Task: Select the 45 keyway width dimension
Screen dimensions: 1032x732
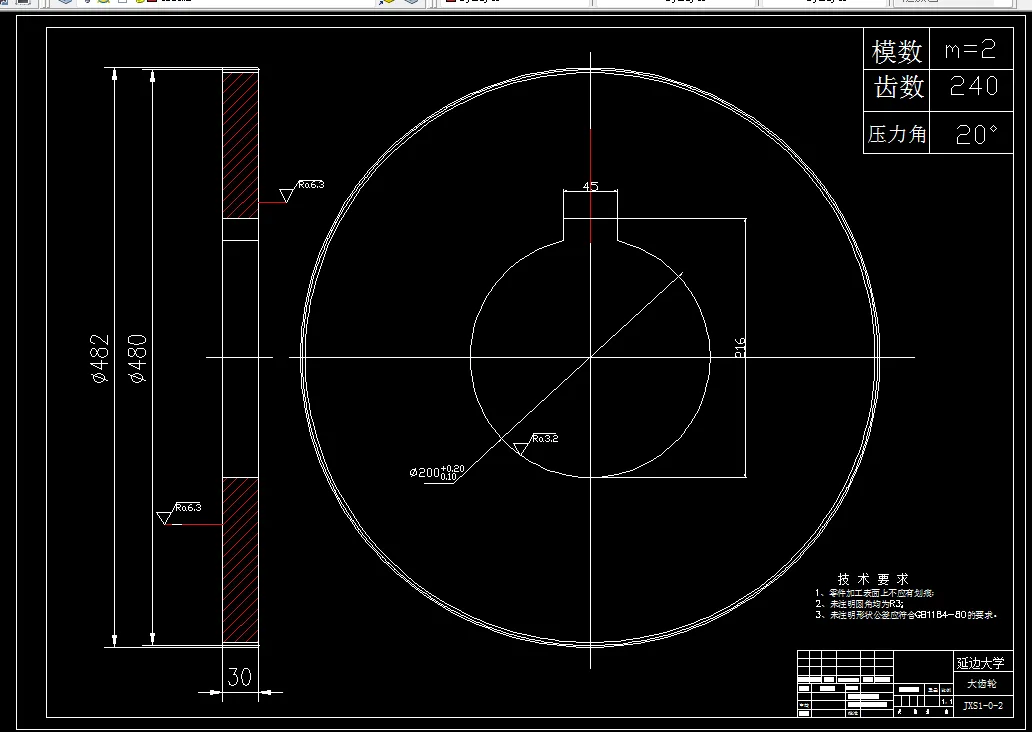Action: [x=590, y=186]
